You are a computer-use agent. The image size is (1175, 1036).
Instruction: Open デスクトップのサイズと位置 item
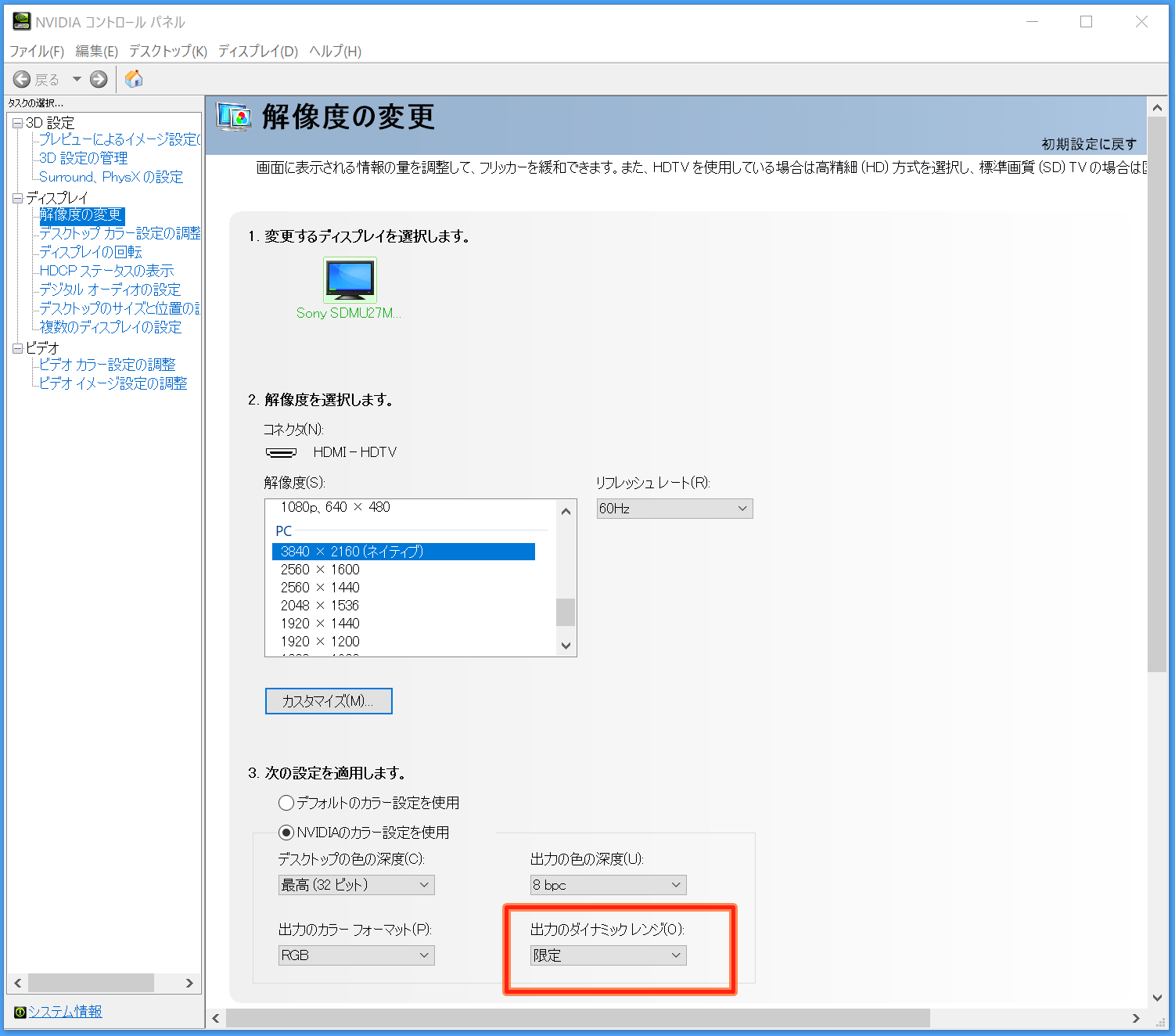click(120, 308)
